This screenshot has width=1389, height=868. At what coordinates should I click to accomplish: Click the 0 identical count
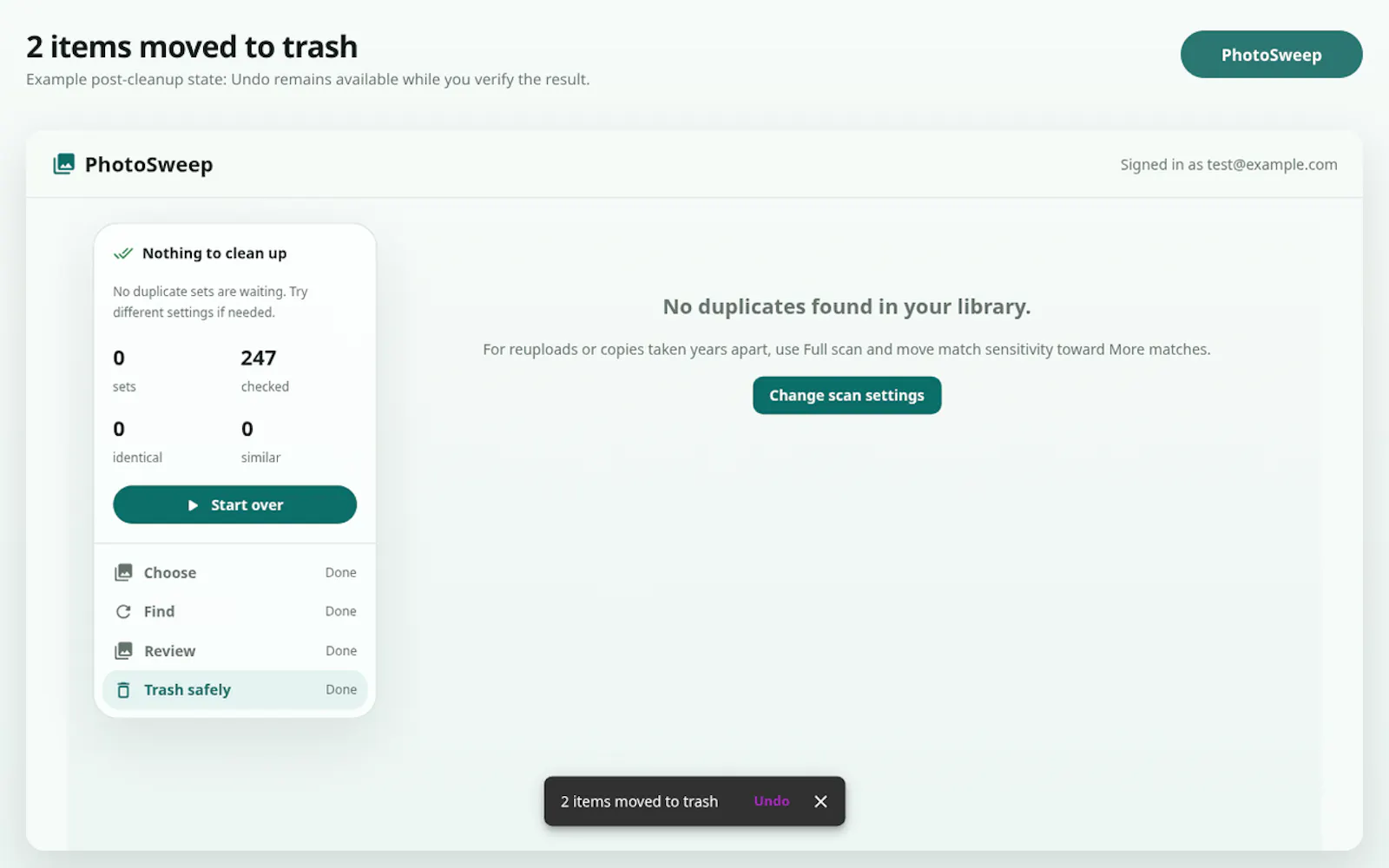pos(137,442)
